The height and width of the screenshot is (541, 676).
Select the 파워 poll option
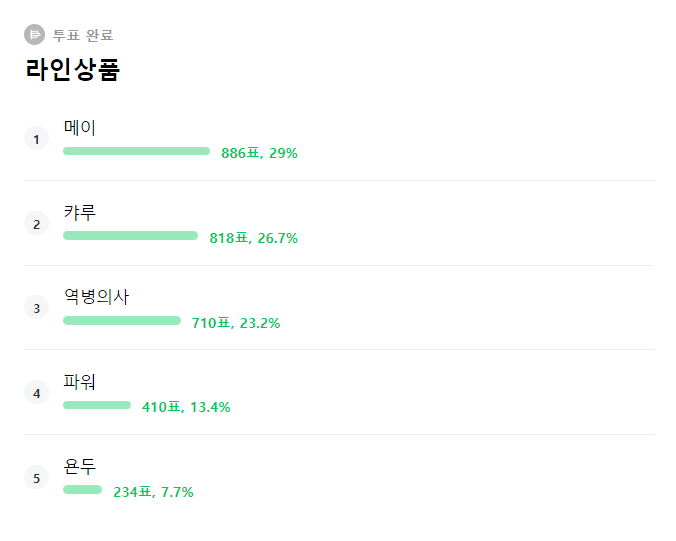pyautogui.click(x=80, y=382)
